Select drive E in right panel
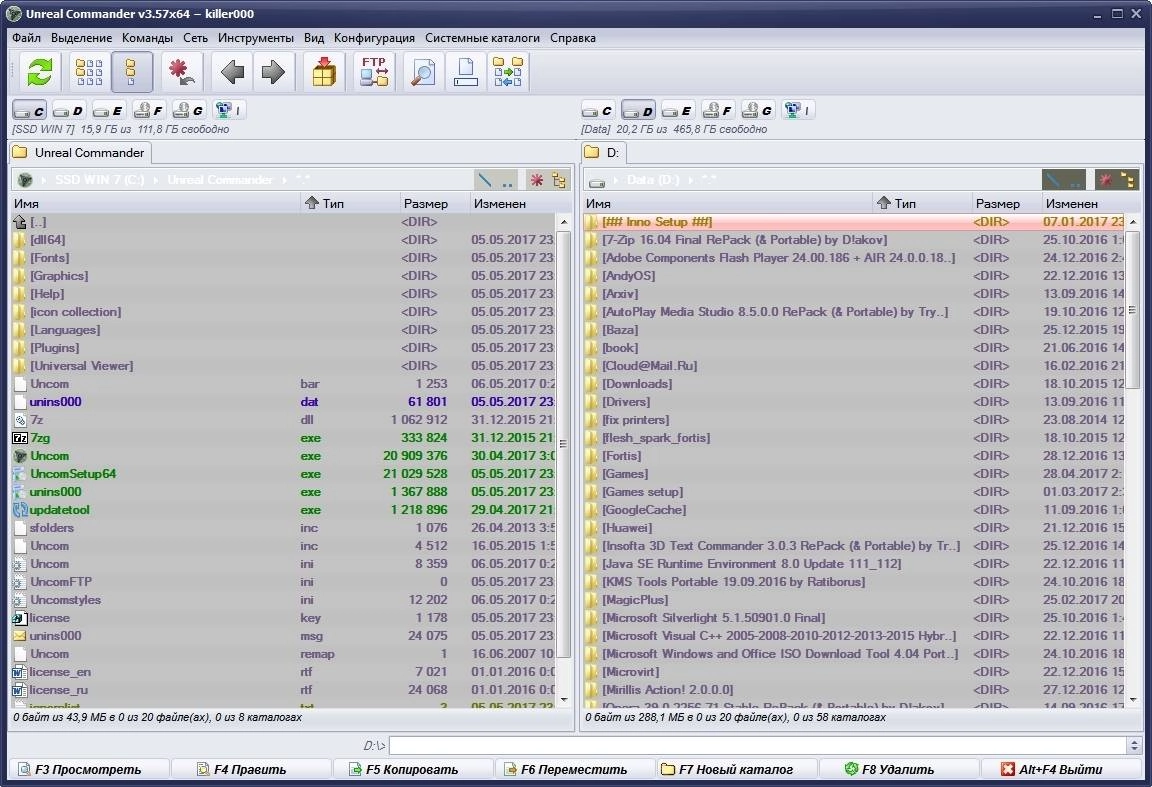 click(x=677, y=110)
